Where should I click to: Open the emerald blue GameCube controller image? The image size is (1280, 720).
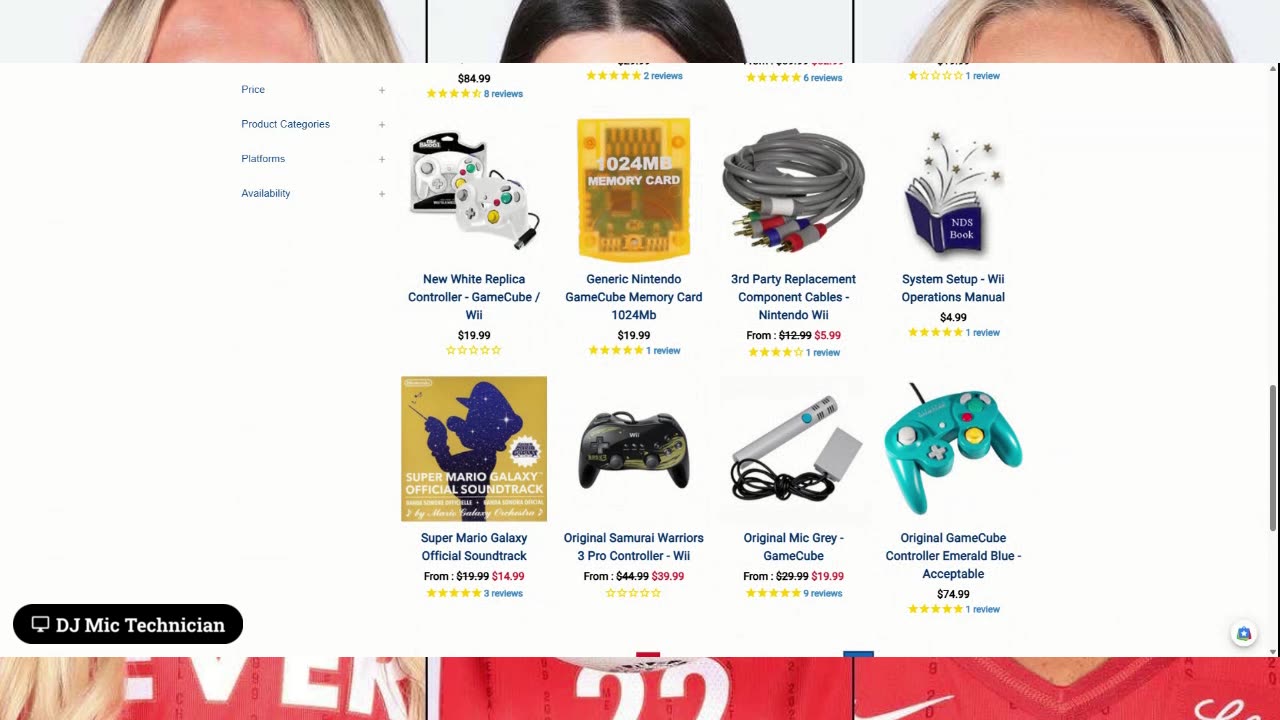(x=953, y=448)
